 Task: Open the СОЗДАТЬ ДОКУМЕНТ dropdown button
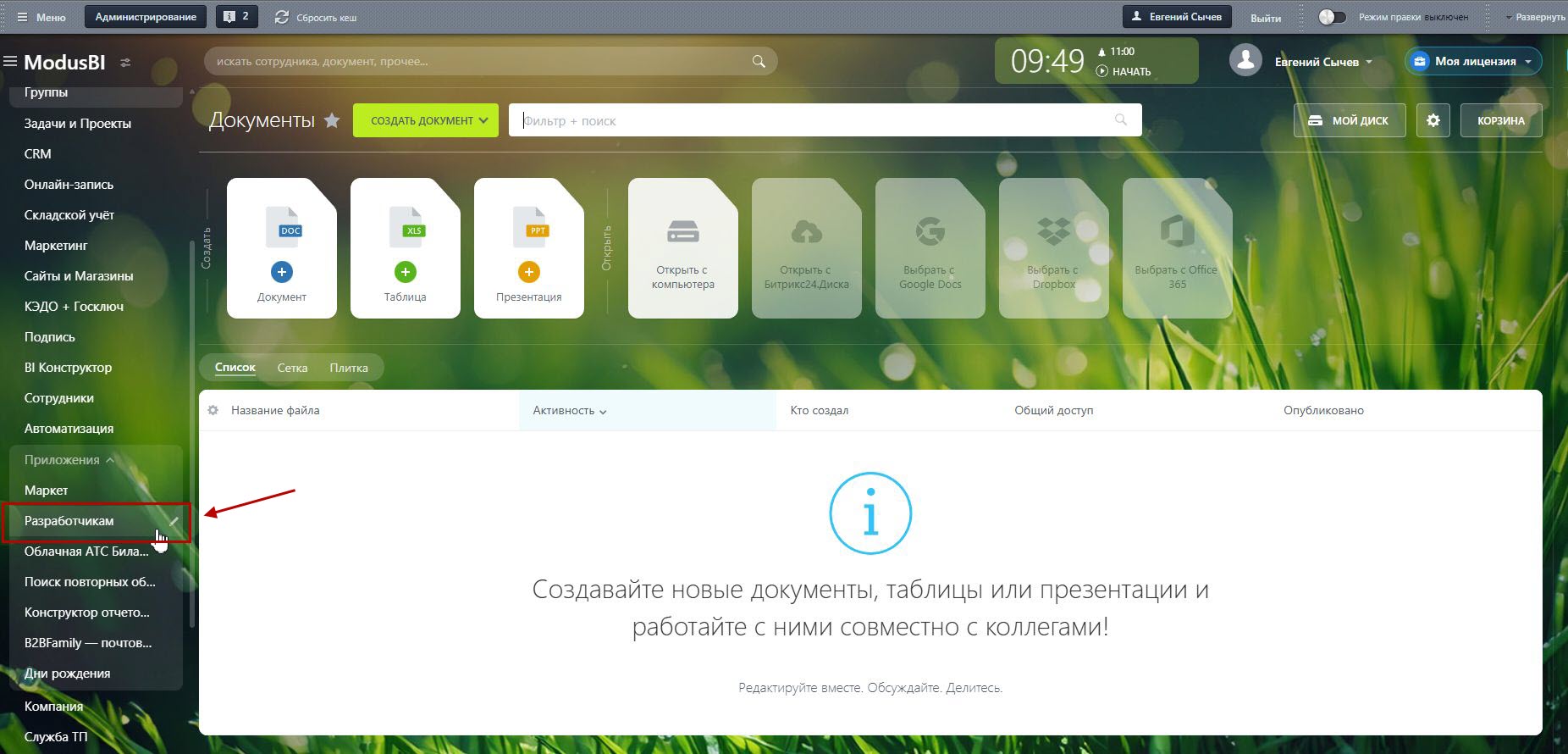pos(426,120)
